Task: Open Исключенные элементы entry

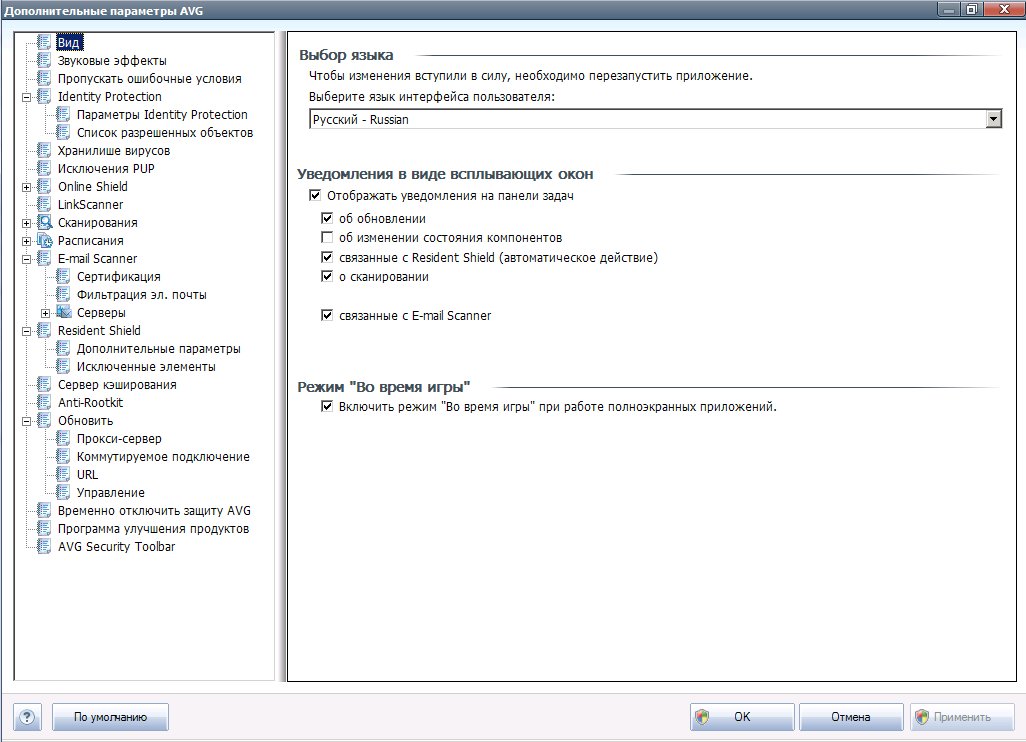Action: 147,366
